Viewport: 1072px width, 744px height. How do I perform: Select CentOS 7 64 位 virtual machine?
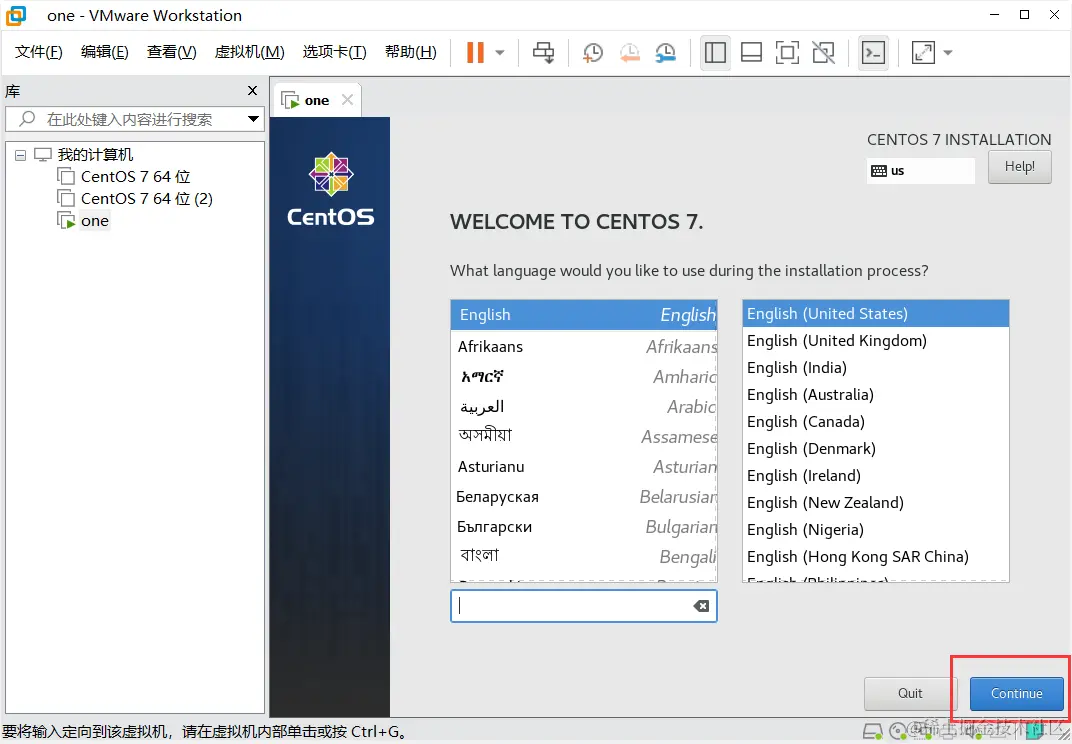(135, 176)
